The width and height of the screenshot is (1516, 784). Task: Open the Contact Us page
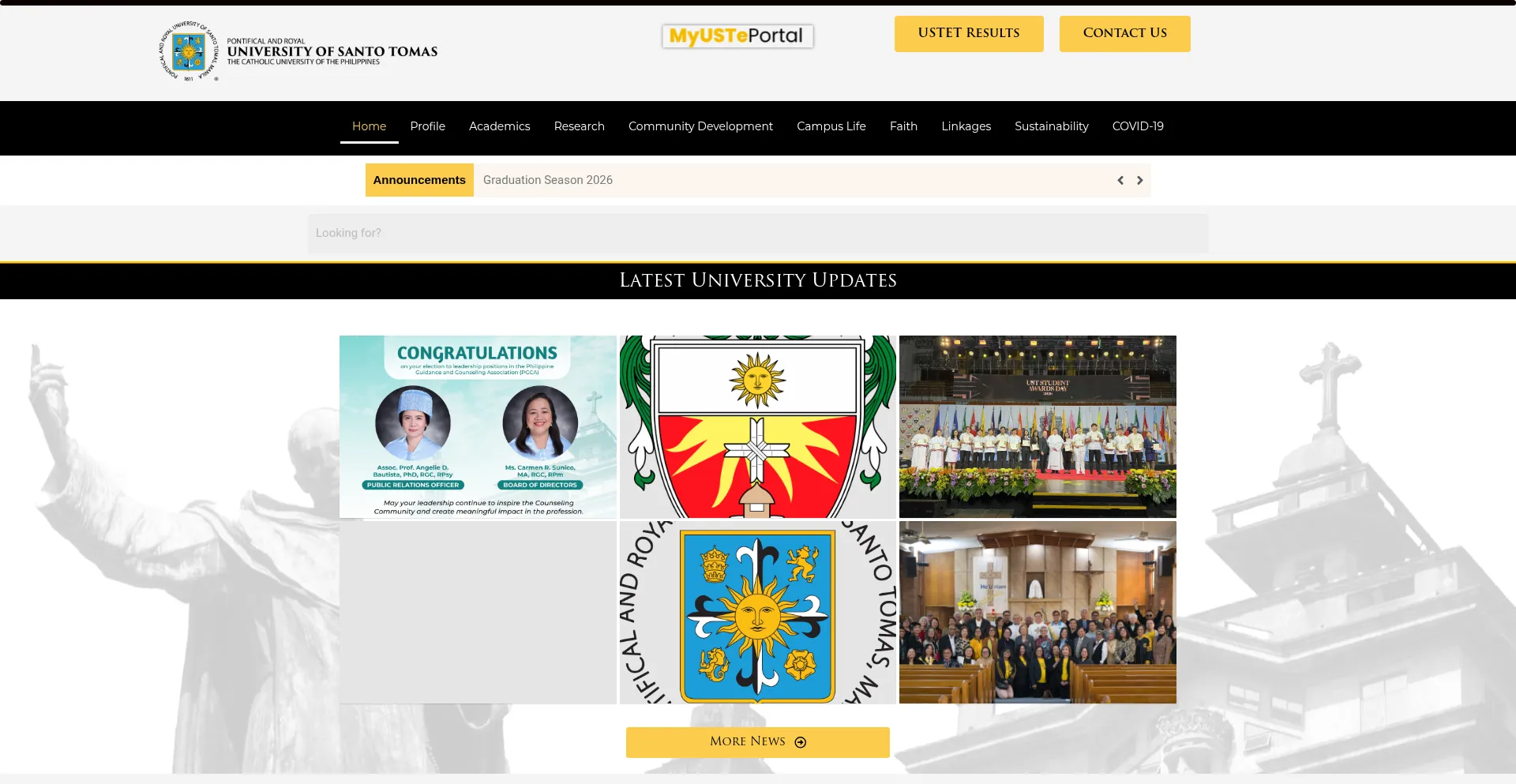point(1124,33)
